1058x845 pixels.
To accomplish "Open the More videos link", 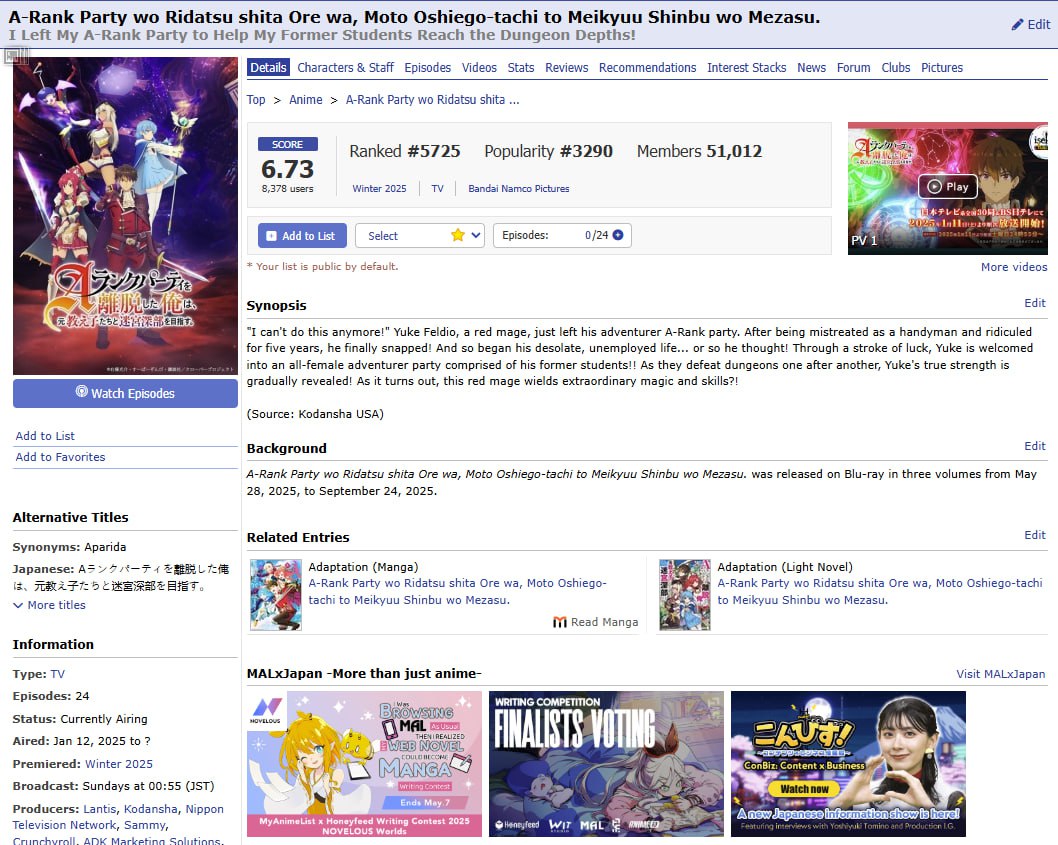I will (x=1013, y=267).
